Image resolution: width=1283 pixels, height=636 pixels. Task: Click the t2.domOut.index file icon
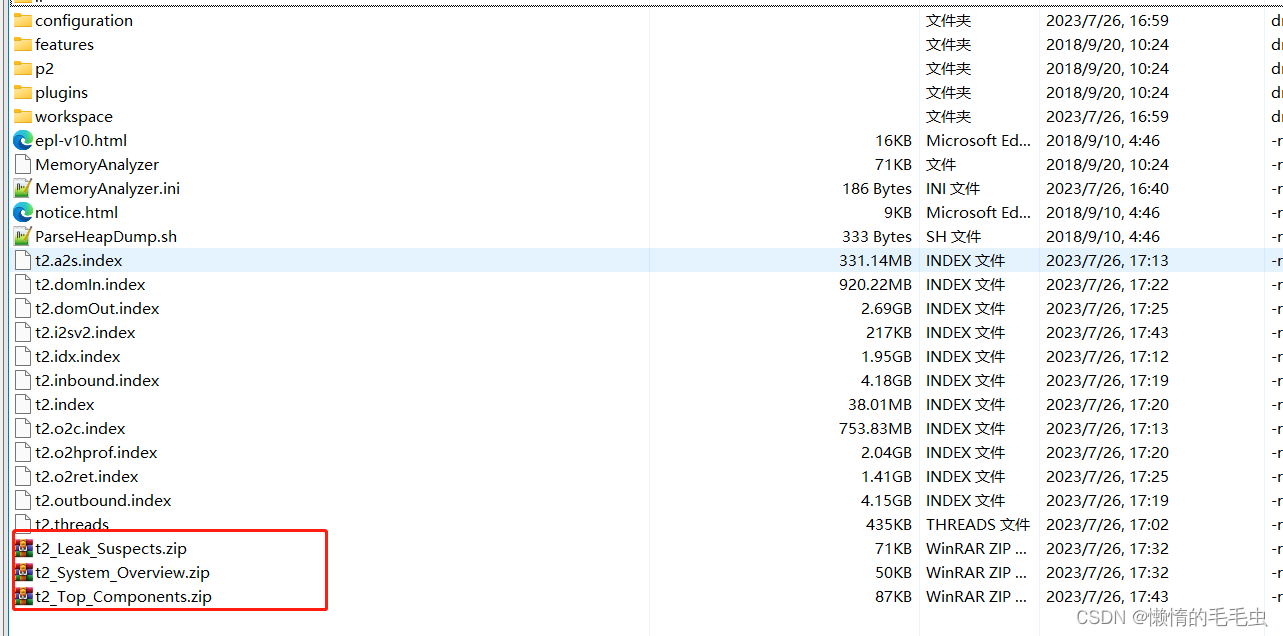click(22, 308)
